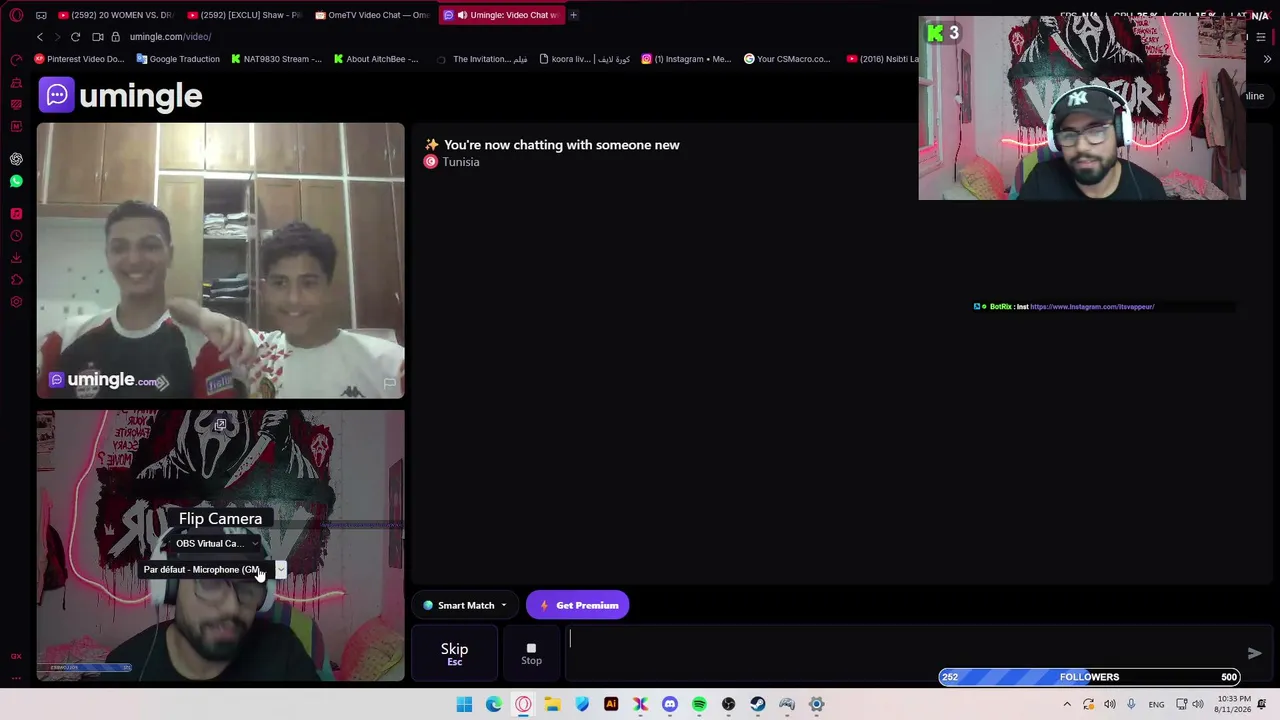The width and height of the screenshot is (1280, 720).
Task: Show hidden system tray icons
Action: 1066,704
